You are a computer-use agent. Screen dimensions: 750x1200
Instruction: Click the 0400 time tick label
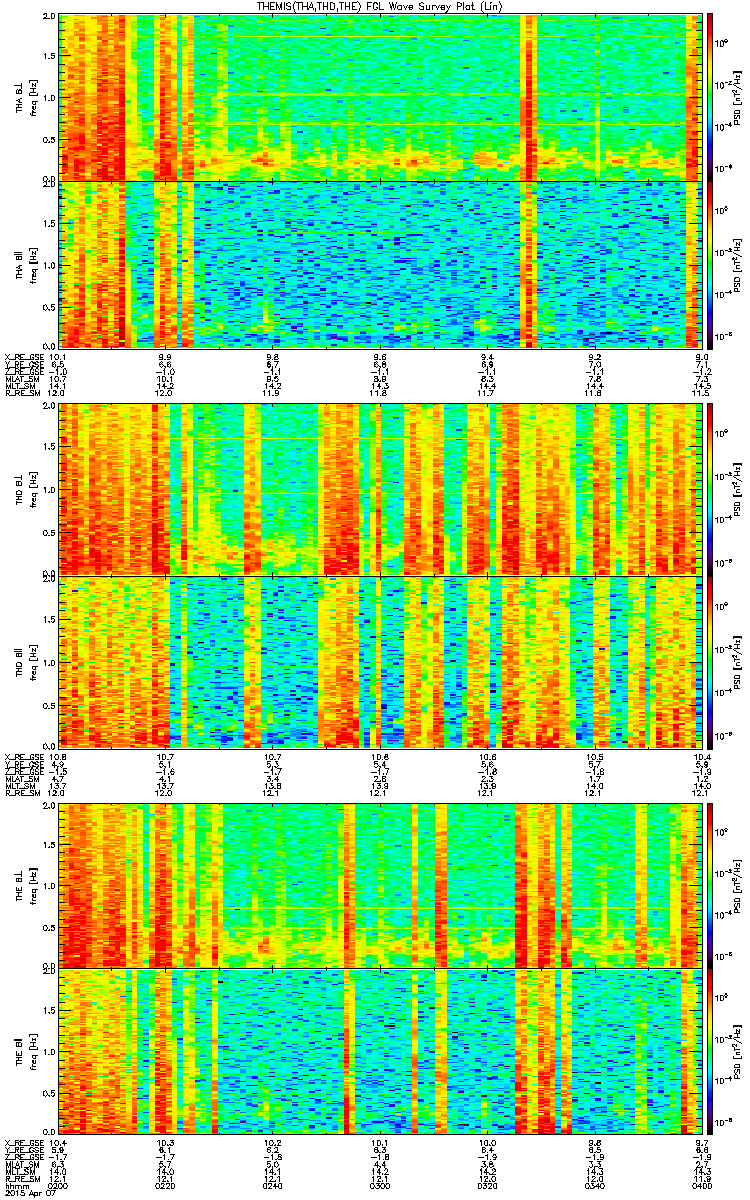pyautogui.click(x=702, y=1185)
